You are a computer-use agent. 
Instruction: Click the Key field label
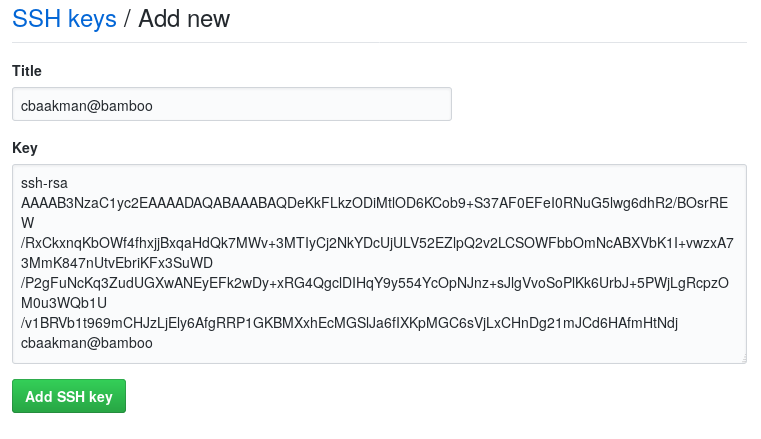pos(25,148)
